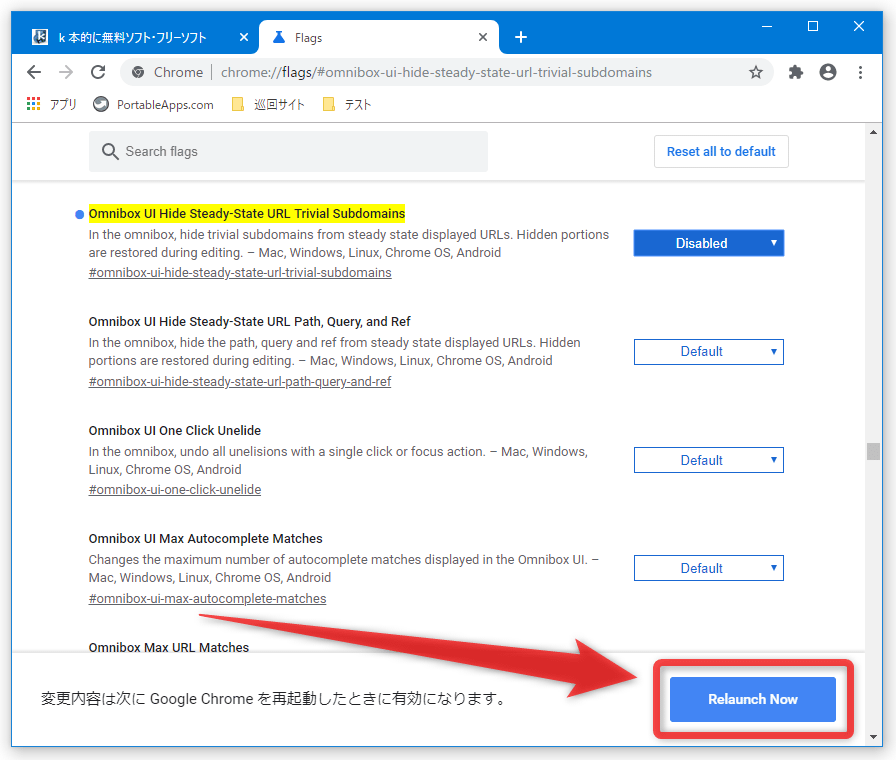896x760 pixels.
Task: Click heading Omnibox UI Max Autocomplete Matches
Action: (206, 539)
